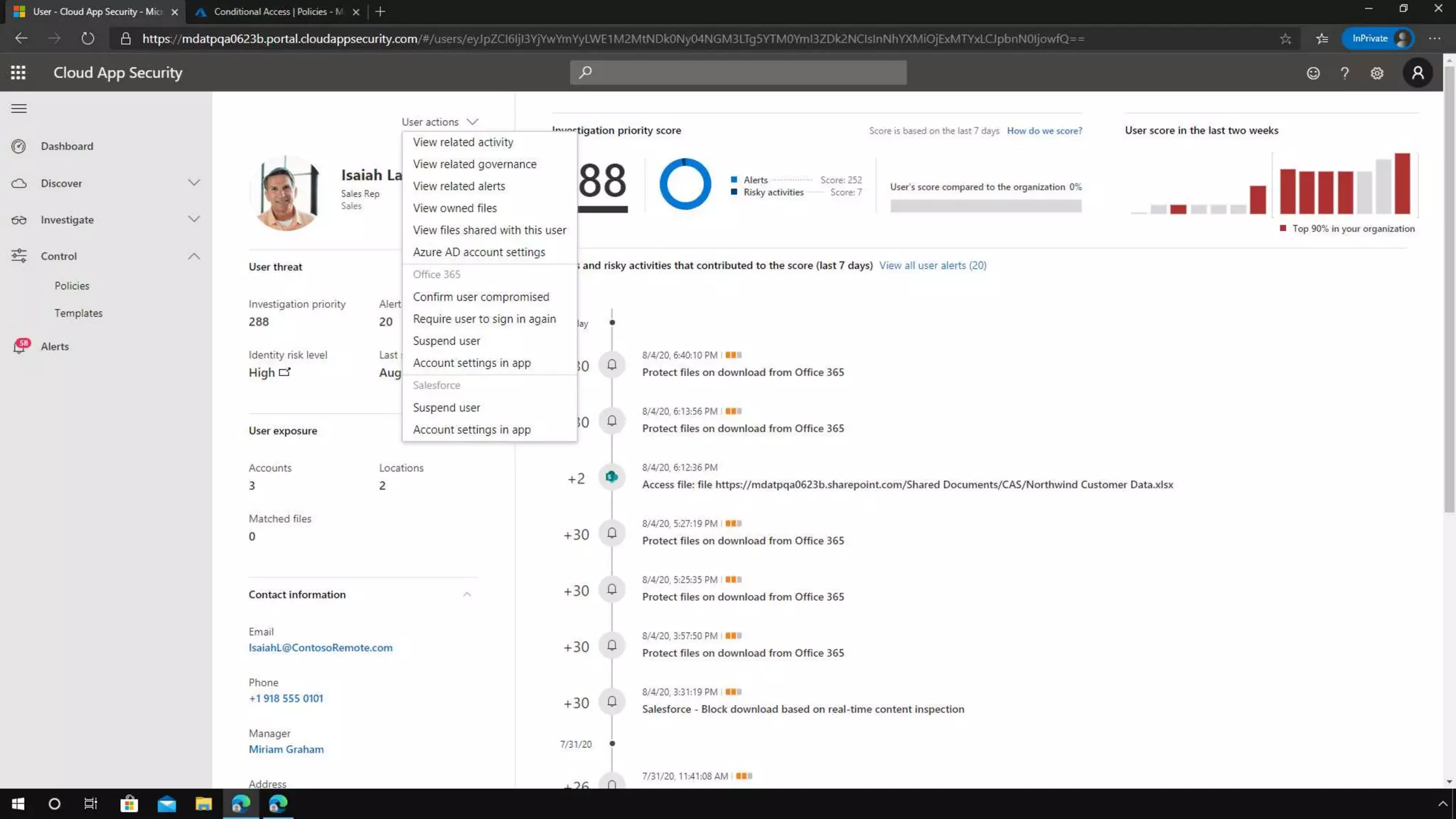Viewport: 1456px width, 819px height.
Task: Open the help question mark icon
Action: click(x=1344, y=73)
